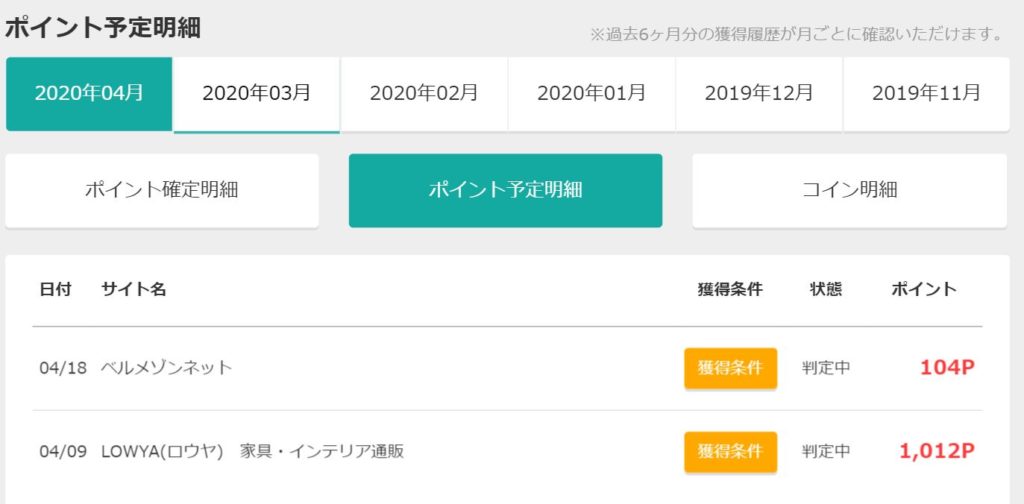Go to the 2019年12月 tab
Screen dimensions: 1024x504
click(x=759, y=94)
